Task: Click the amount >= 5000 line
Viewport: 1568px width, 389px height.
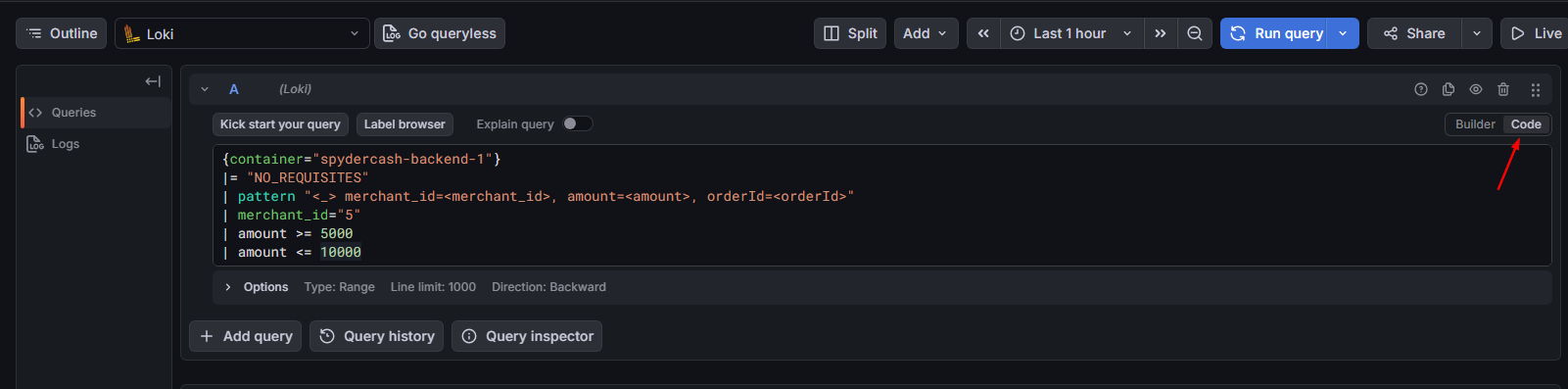Action: point(288,233)
